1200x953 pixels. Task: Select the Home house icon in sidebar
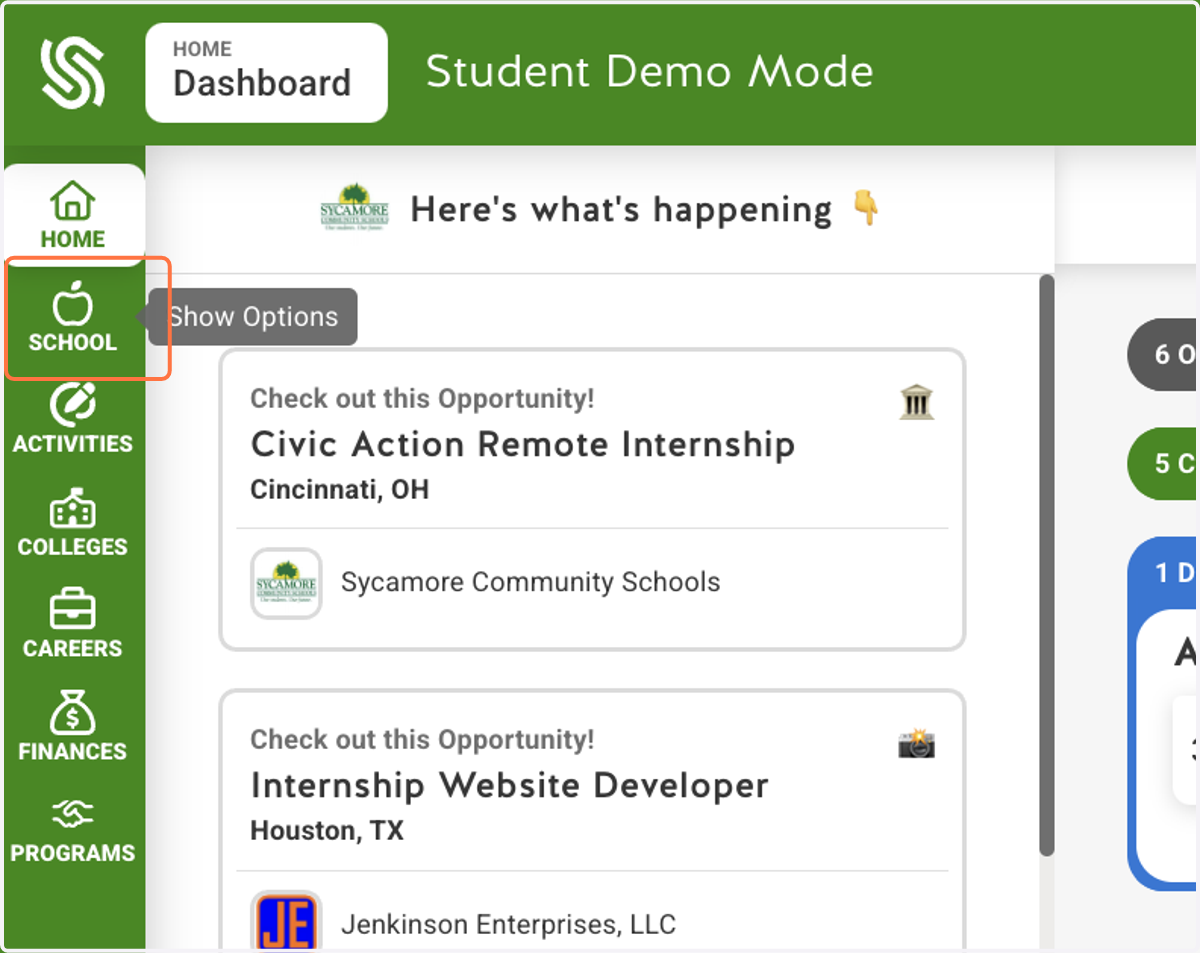(73, 200)
